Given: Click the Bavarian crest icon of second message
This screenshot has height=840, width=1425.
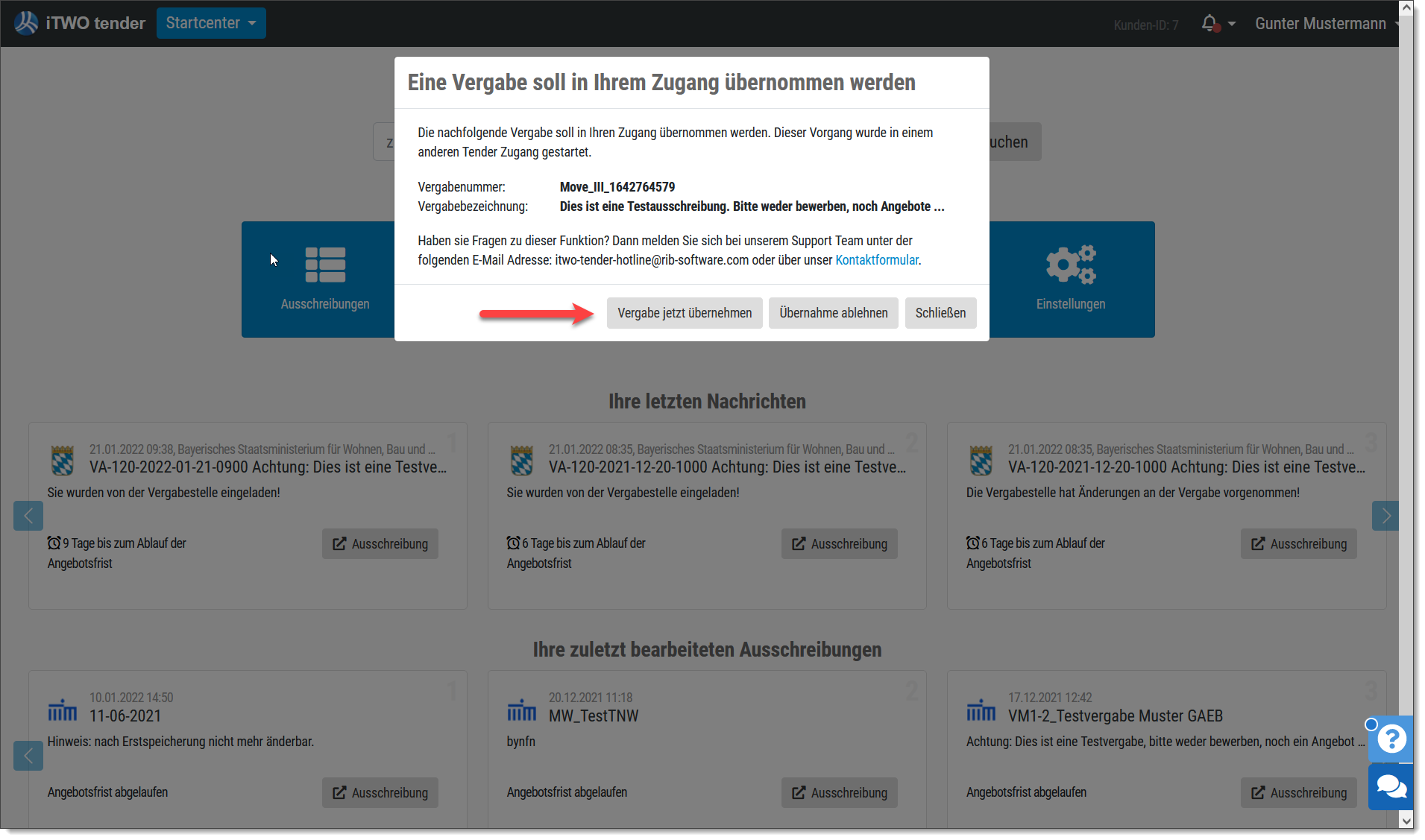Looking at the screenshot, I should pyautogui.click(x=522, y=460).
